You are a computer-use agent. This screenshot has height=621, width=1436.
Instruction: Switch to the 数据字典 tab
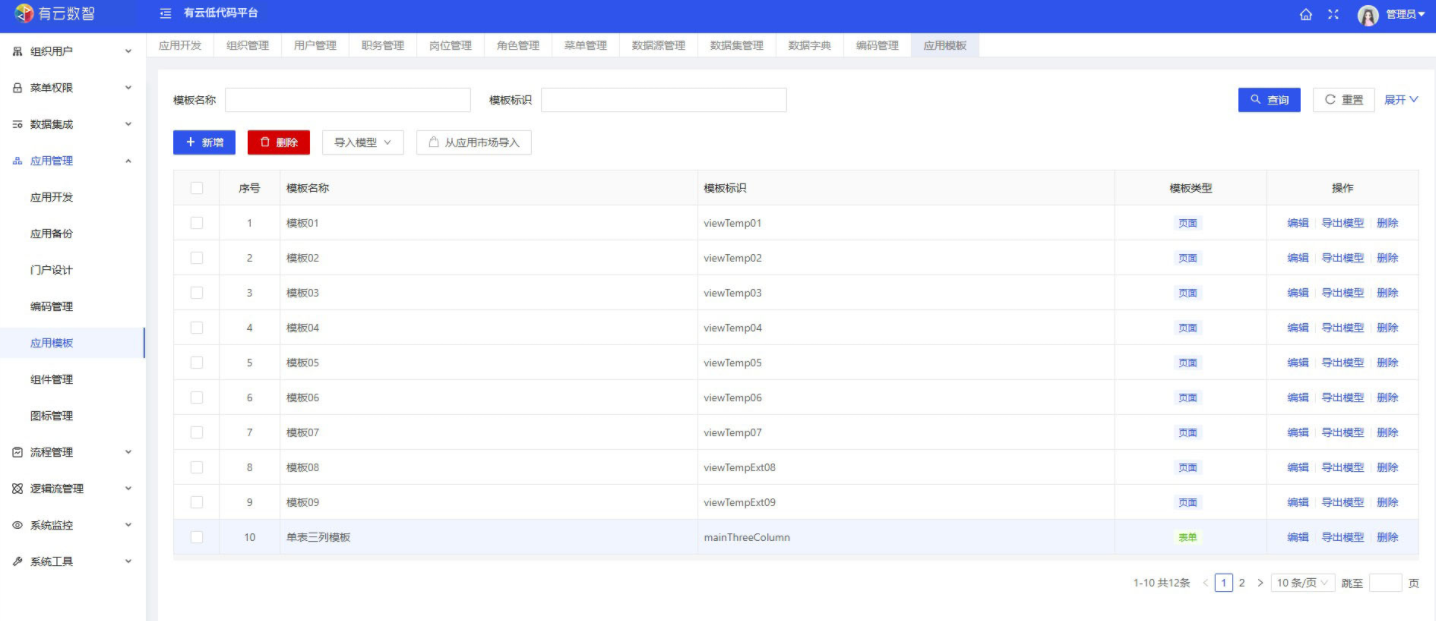[809, 46]
